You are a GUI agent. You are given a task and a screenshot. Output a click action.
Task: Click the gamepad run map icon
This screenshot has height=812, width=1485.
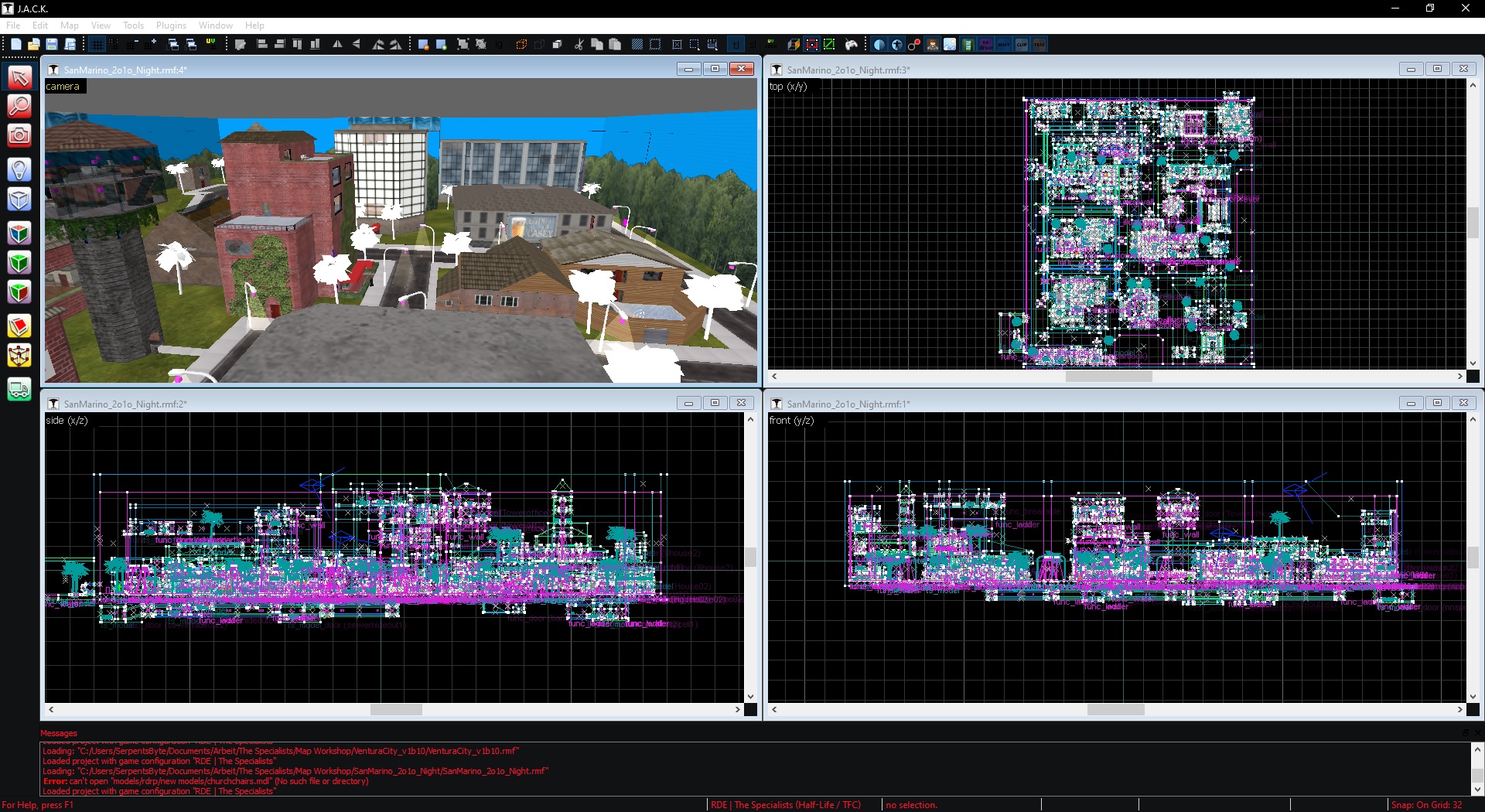852,45
